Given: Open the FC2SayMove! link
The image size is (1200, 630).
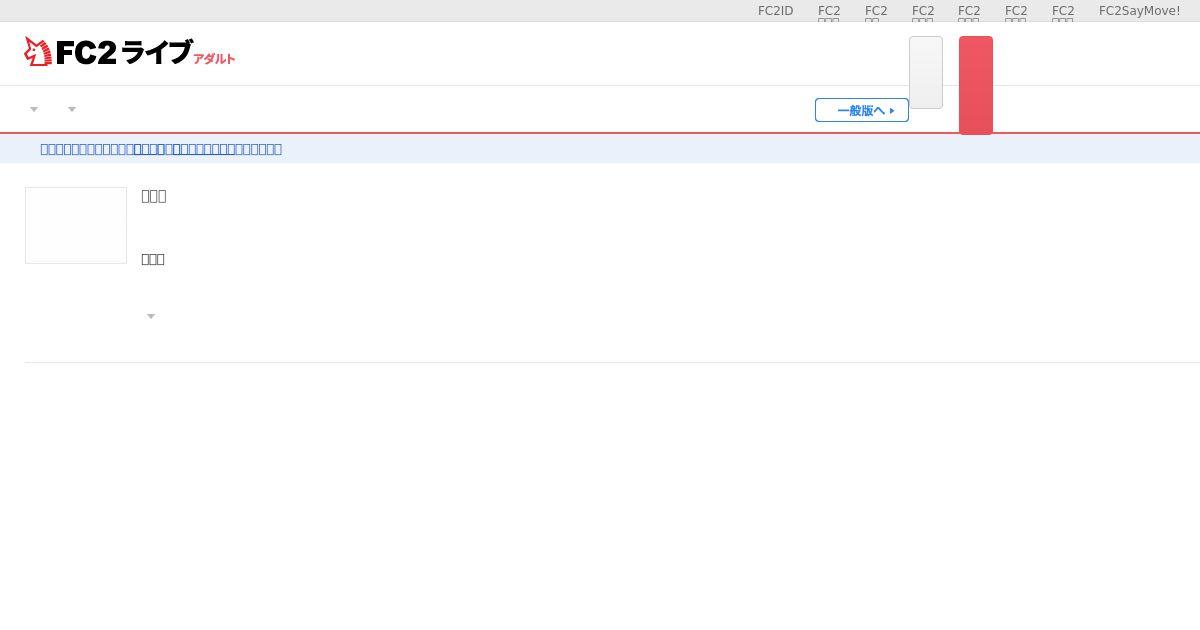Looking at the screenshot, I should coord(1139,11).
